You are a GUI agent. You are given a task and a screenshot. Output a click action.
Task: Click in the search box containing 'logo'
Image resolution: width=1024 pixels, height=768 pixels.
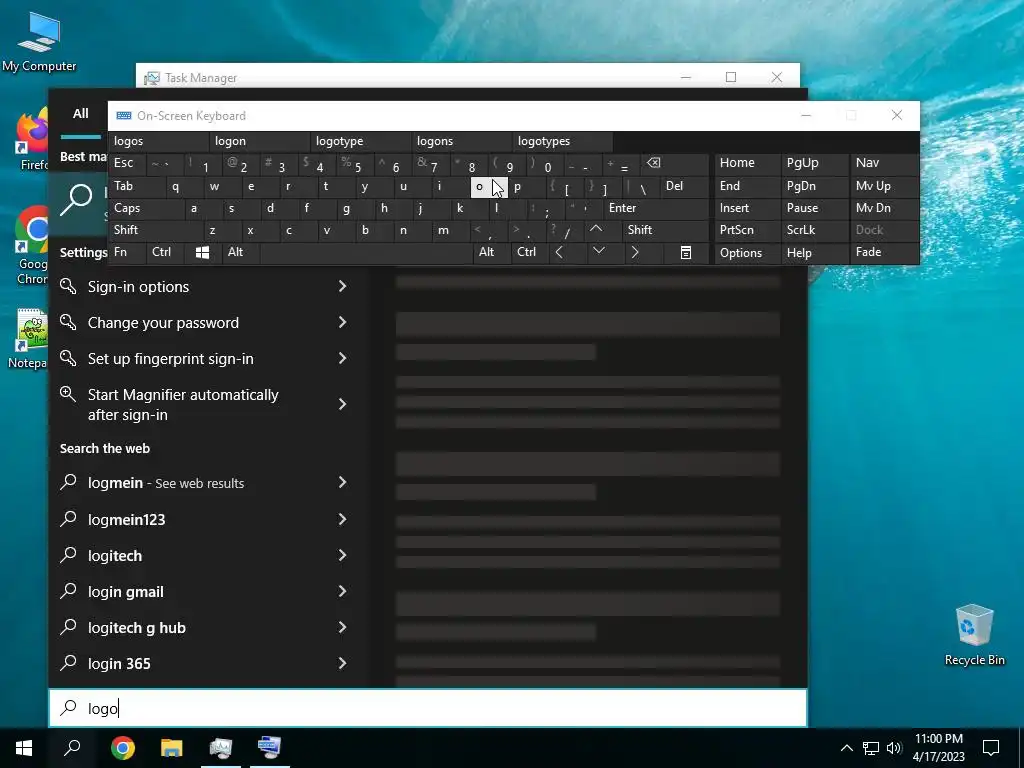tap(428, 708)
